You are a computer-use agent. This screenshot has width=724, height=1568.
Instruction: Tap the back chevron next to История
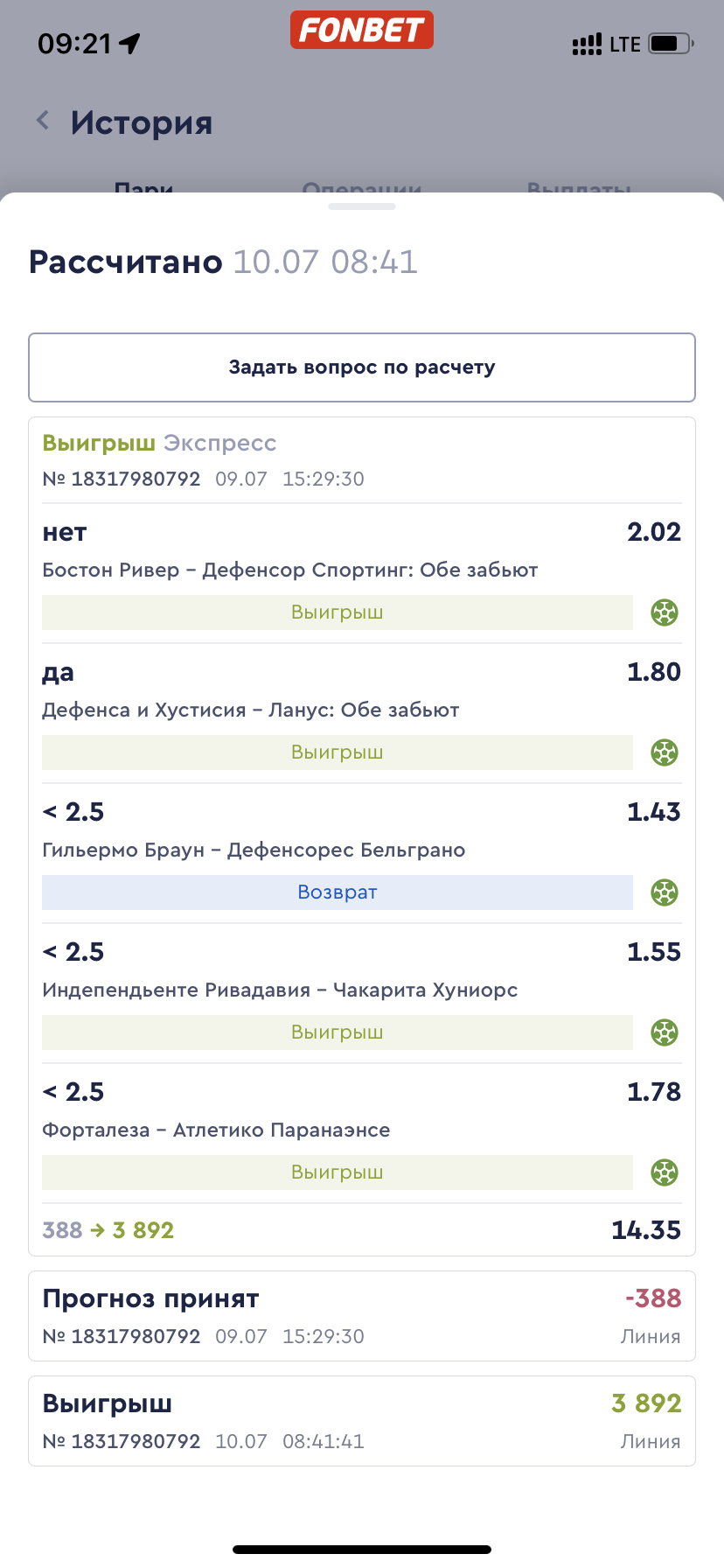43,121
